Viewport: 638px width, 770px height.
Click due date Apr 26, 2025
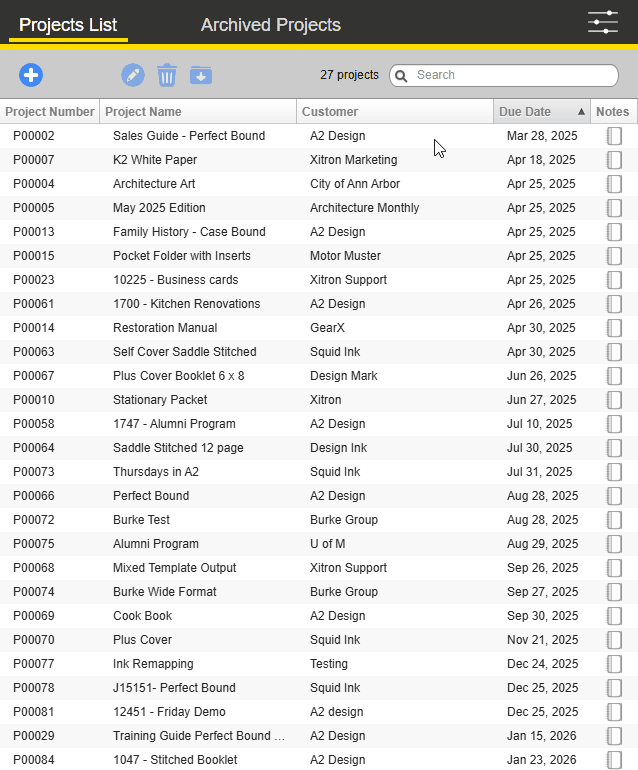click(541, 304)
